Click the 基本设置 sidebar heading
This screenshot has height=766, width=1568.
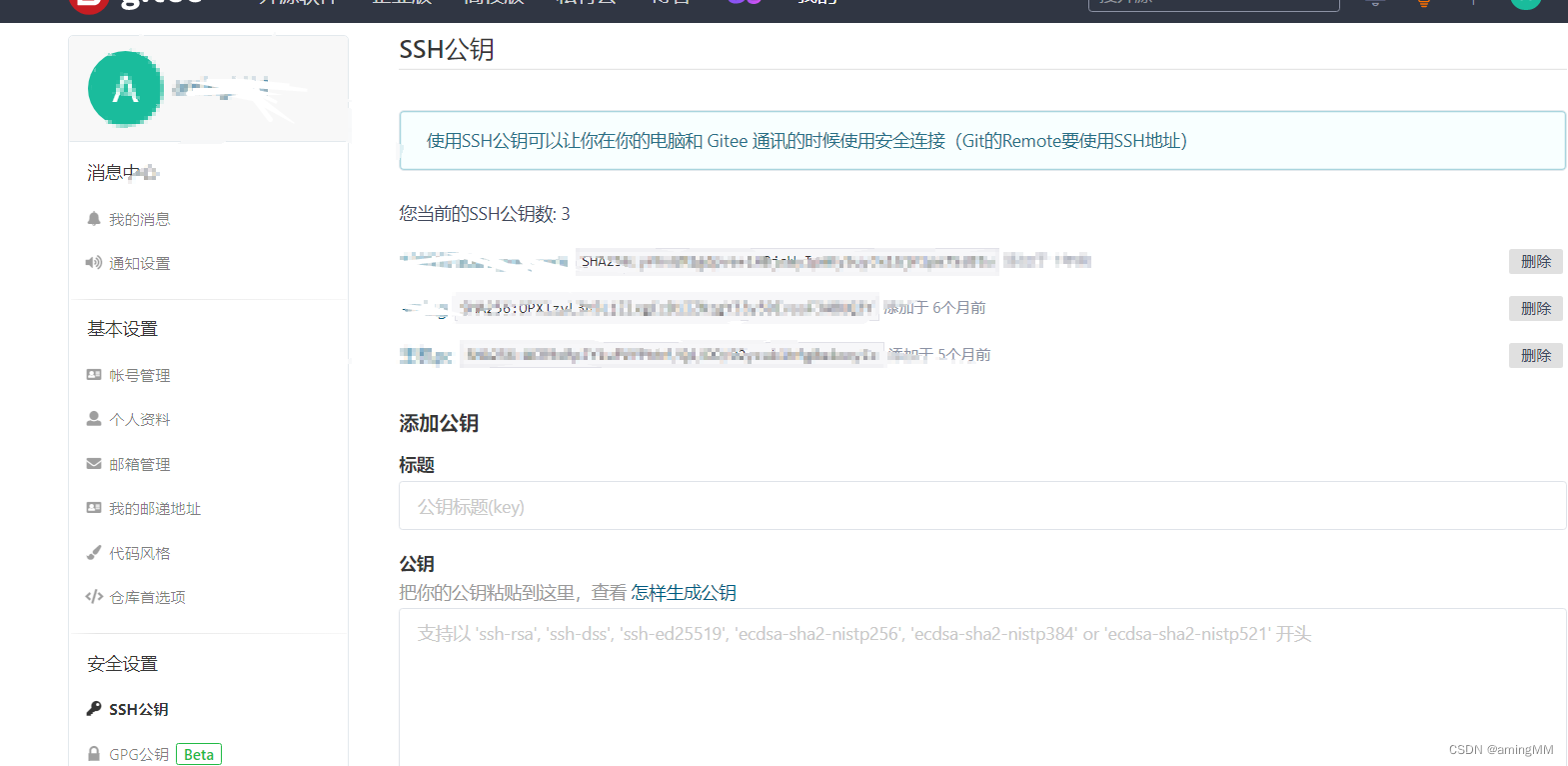(122, 328)
